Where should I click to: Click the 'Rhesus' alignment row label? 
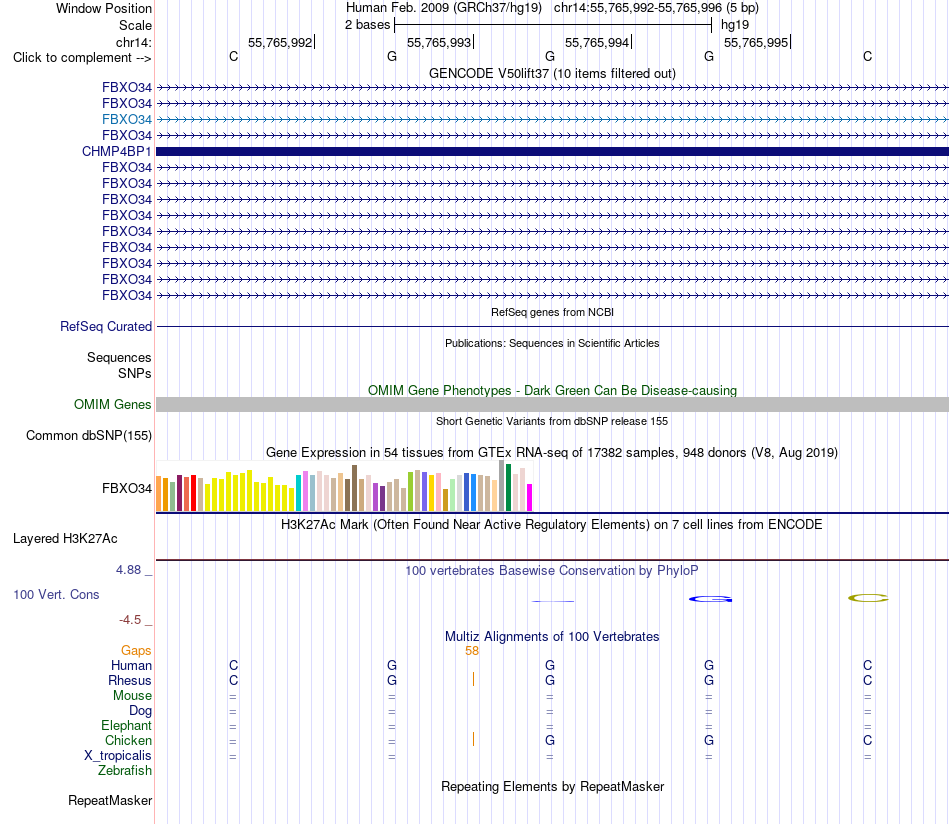click(x=130, y=680)
